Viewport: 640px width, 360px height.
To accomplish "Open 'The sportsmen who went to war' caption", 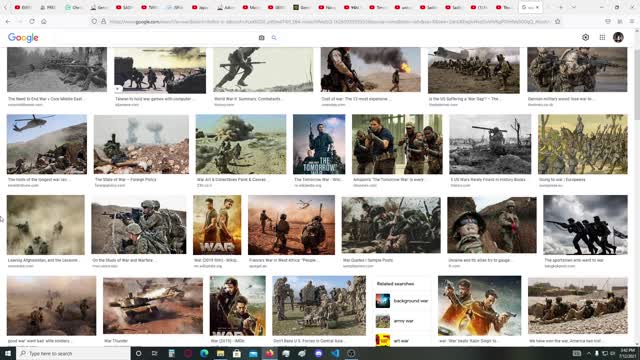I will pos(574,260).
